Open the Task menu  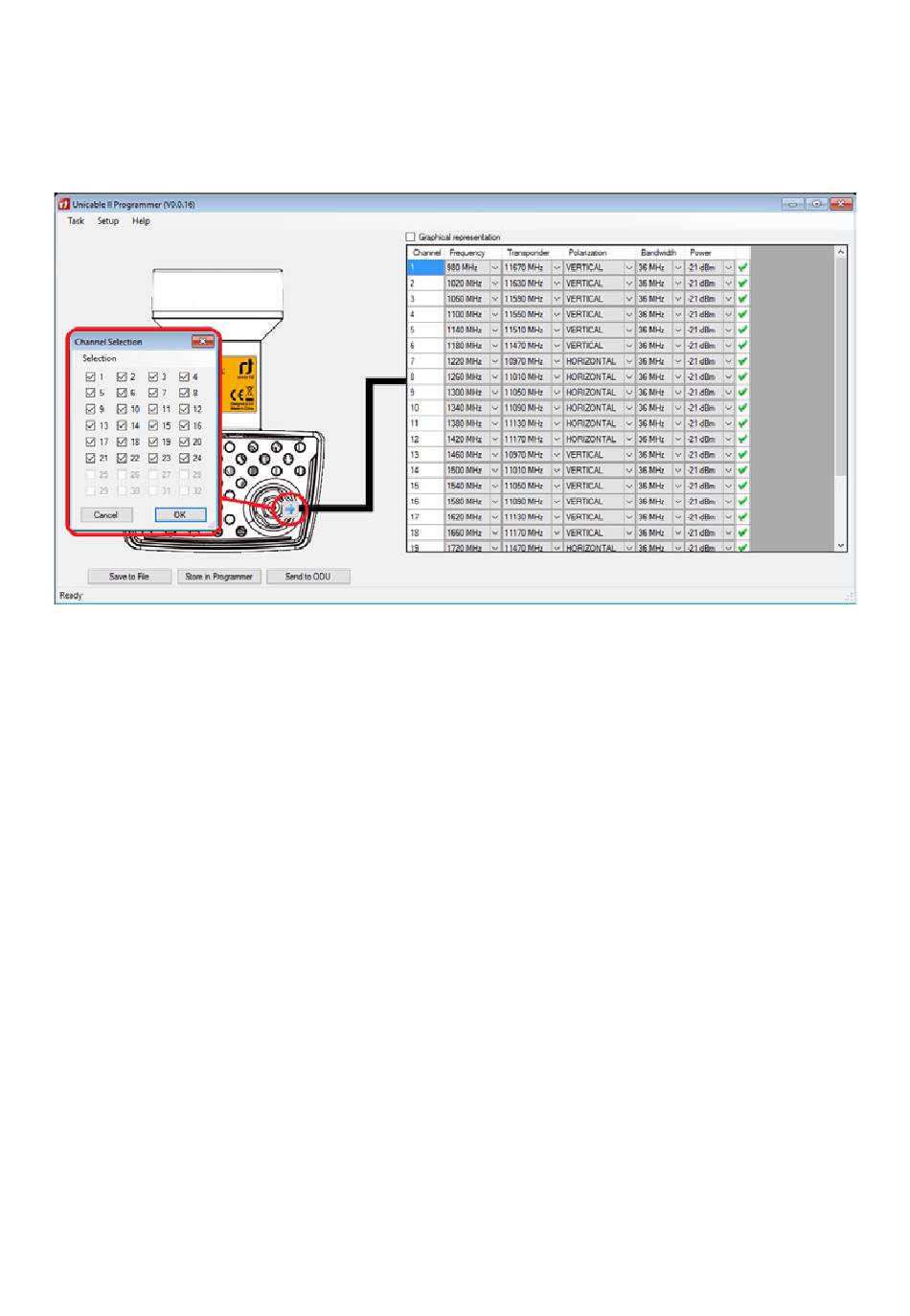76,221
